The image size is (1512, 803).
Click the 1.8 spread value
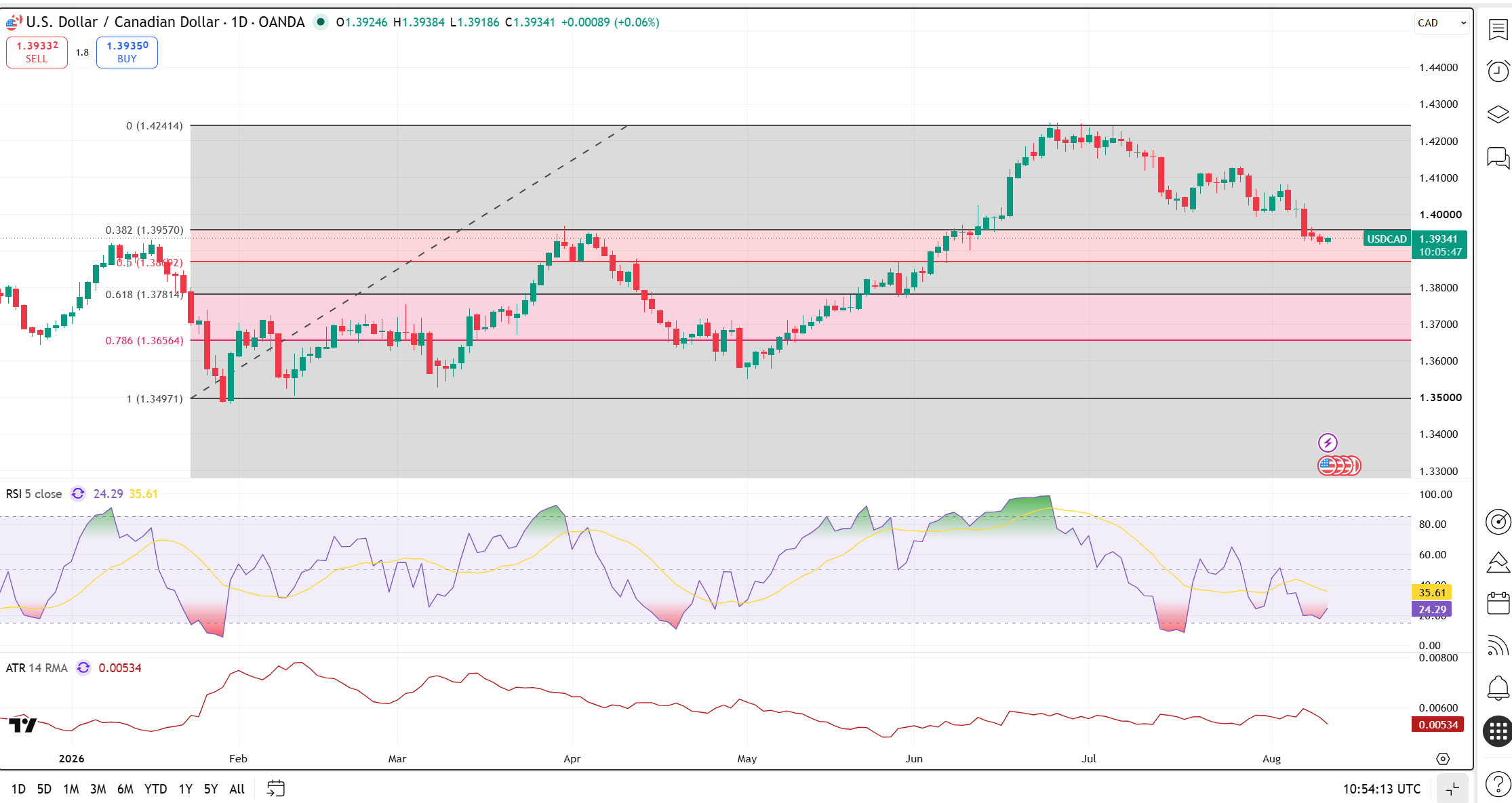(x=82, y=52)
